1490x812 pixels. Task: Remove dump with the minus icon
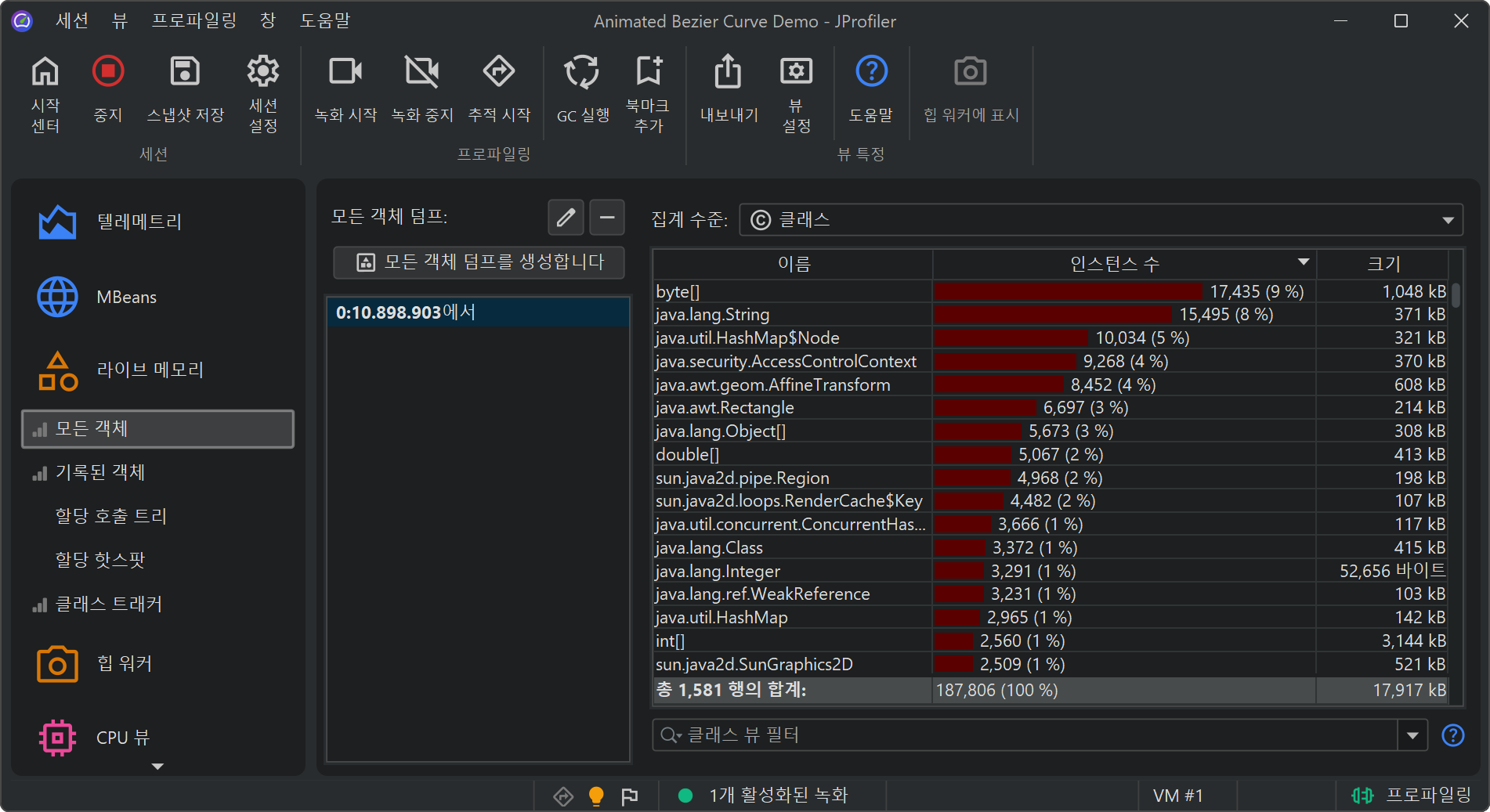coord(607,217)
